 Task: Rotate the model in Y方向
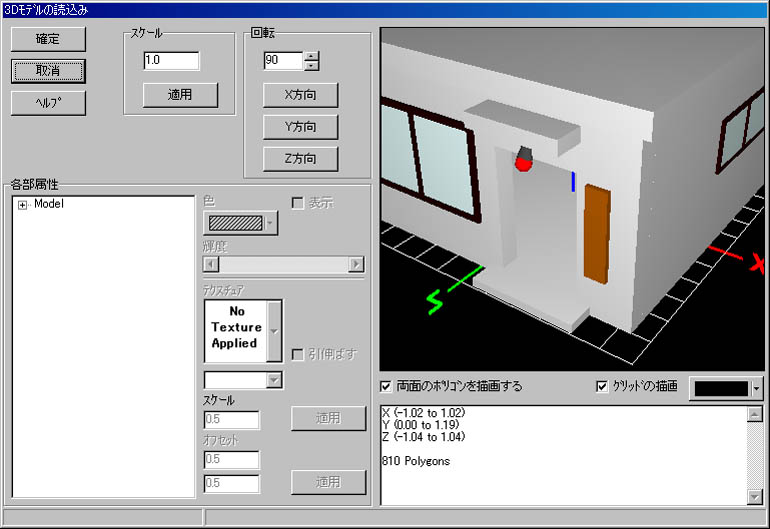point(301,127)
